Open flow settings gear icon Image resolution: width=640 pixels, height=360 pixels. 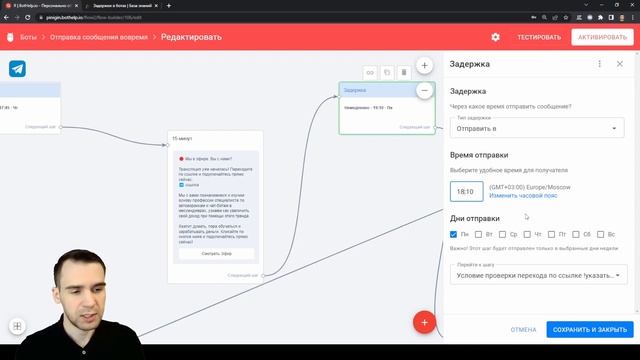495,37
